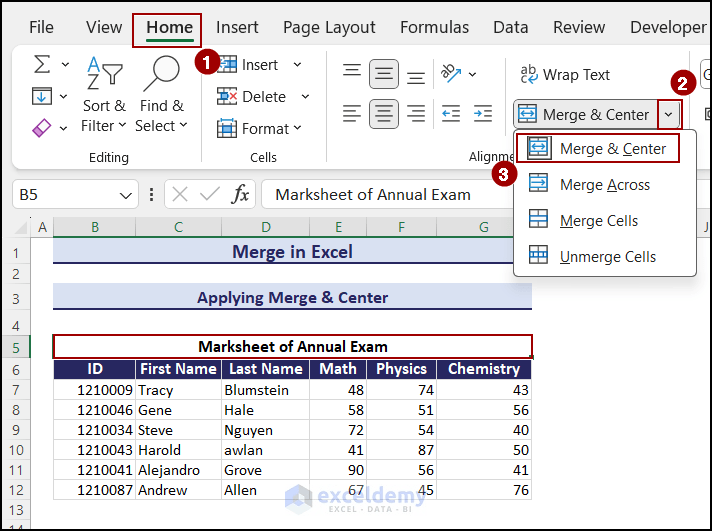Open Find & Select menu
The height and width of the screenshot is (531, 712).
(x=162, y=94)
